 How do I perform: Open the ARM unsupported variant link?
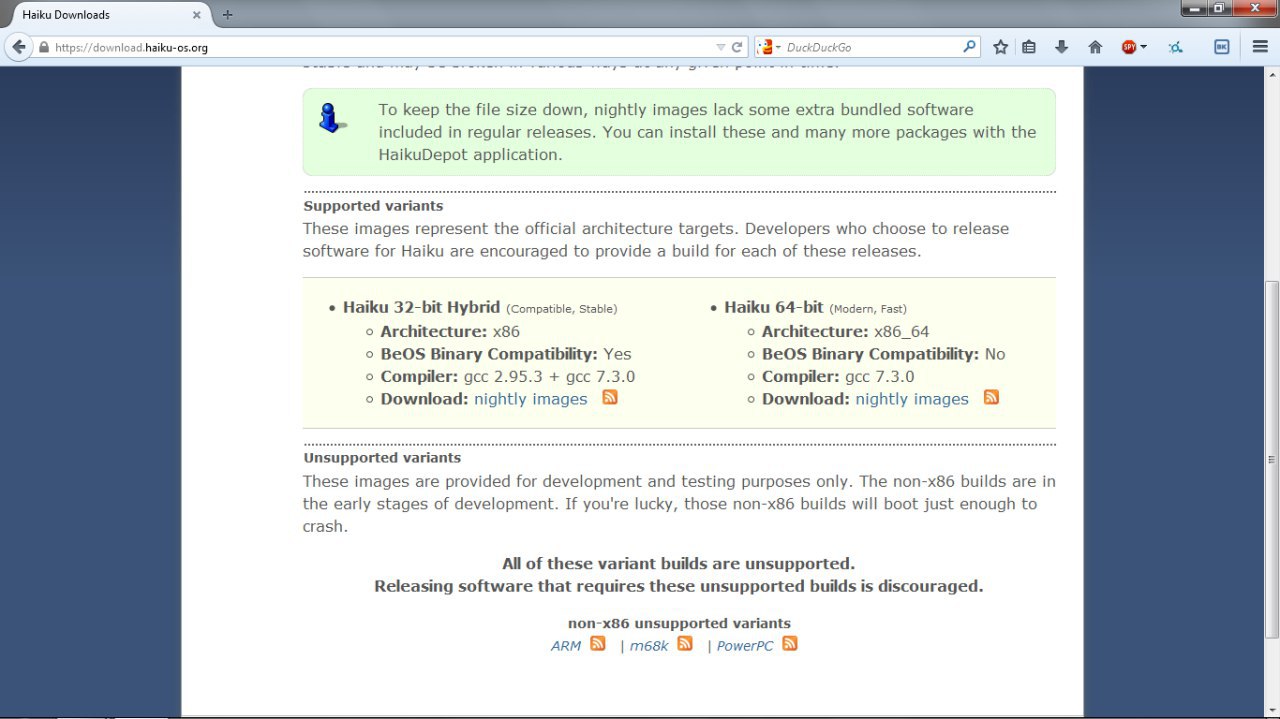(566, 646)
